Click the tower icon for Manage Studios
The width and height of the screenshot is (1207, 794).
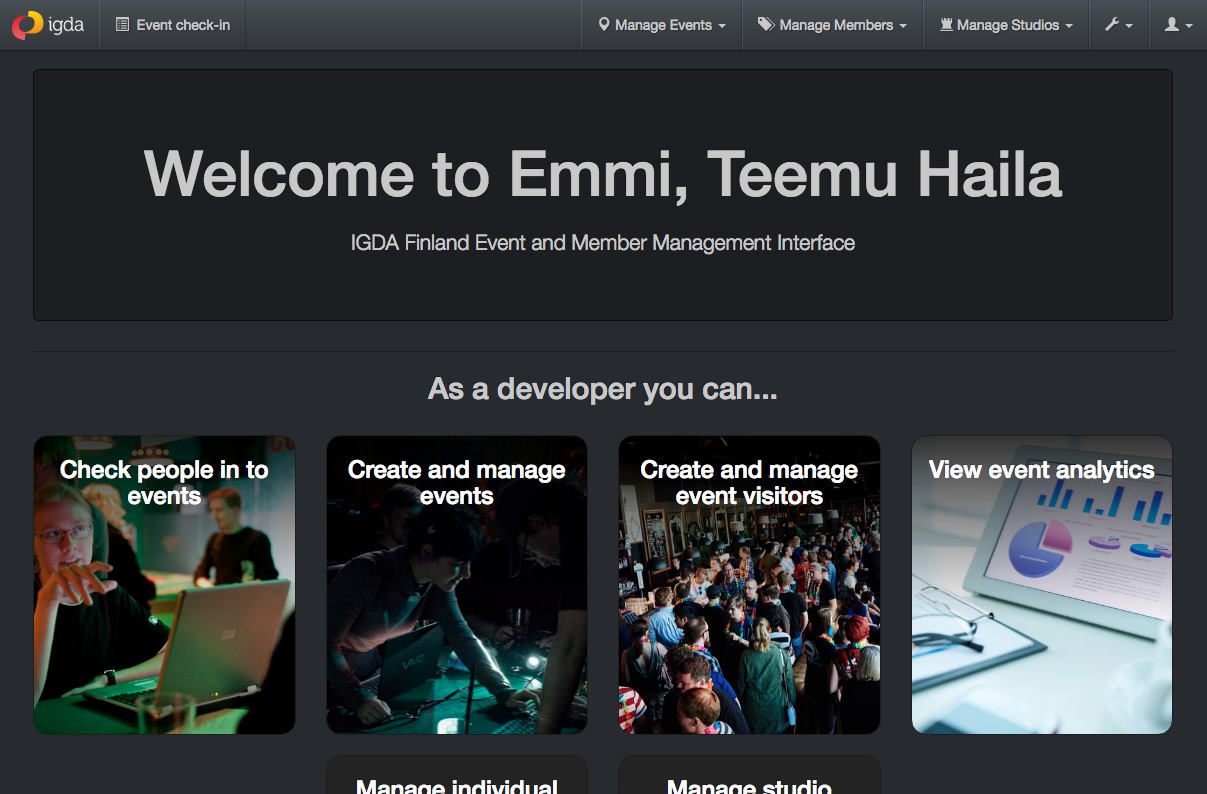[x=946, y=25]
